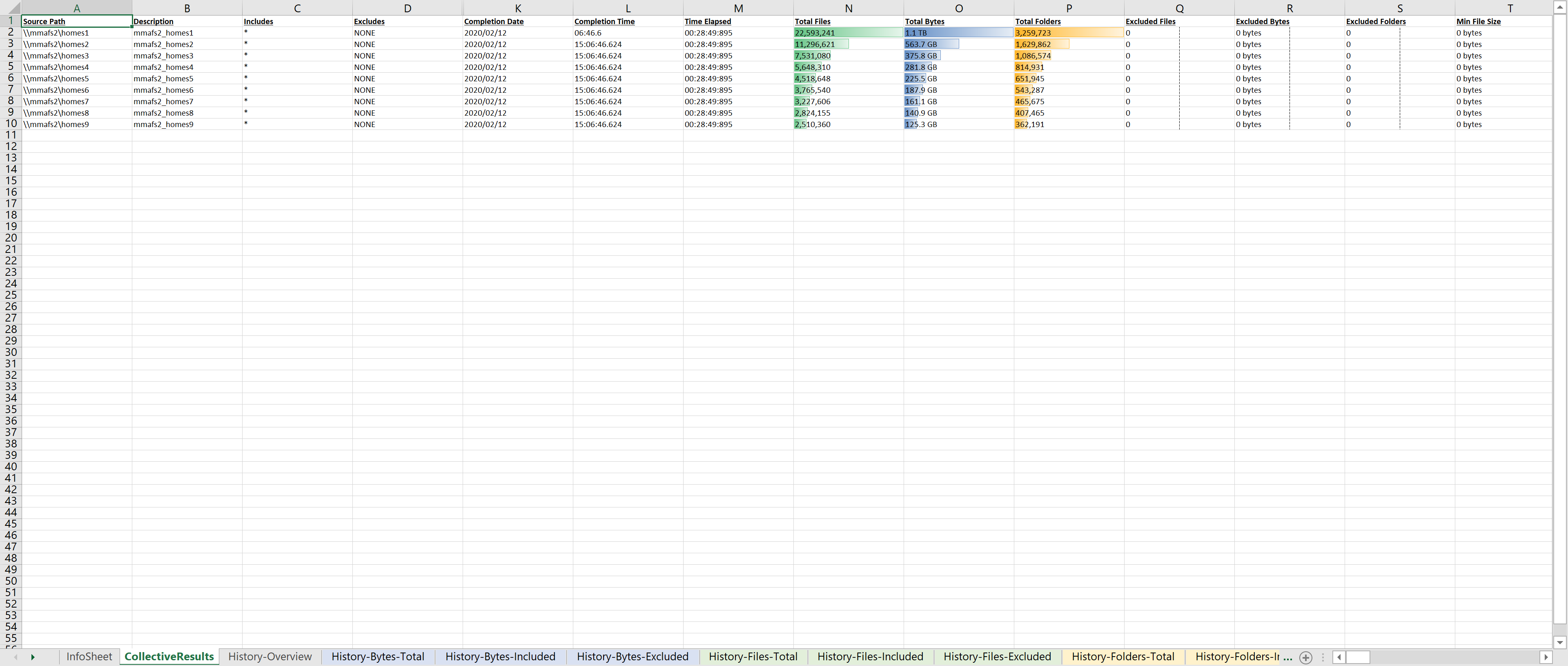Viewport: 1568px width, 666px height.
Task: Select the Excluded Bytes header cell
Action: tap(1289, 21)
